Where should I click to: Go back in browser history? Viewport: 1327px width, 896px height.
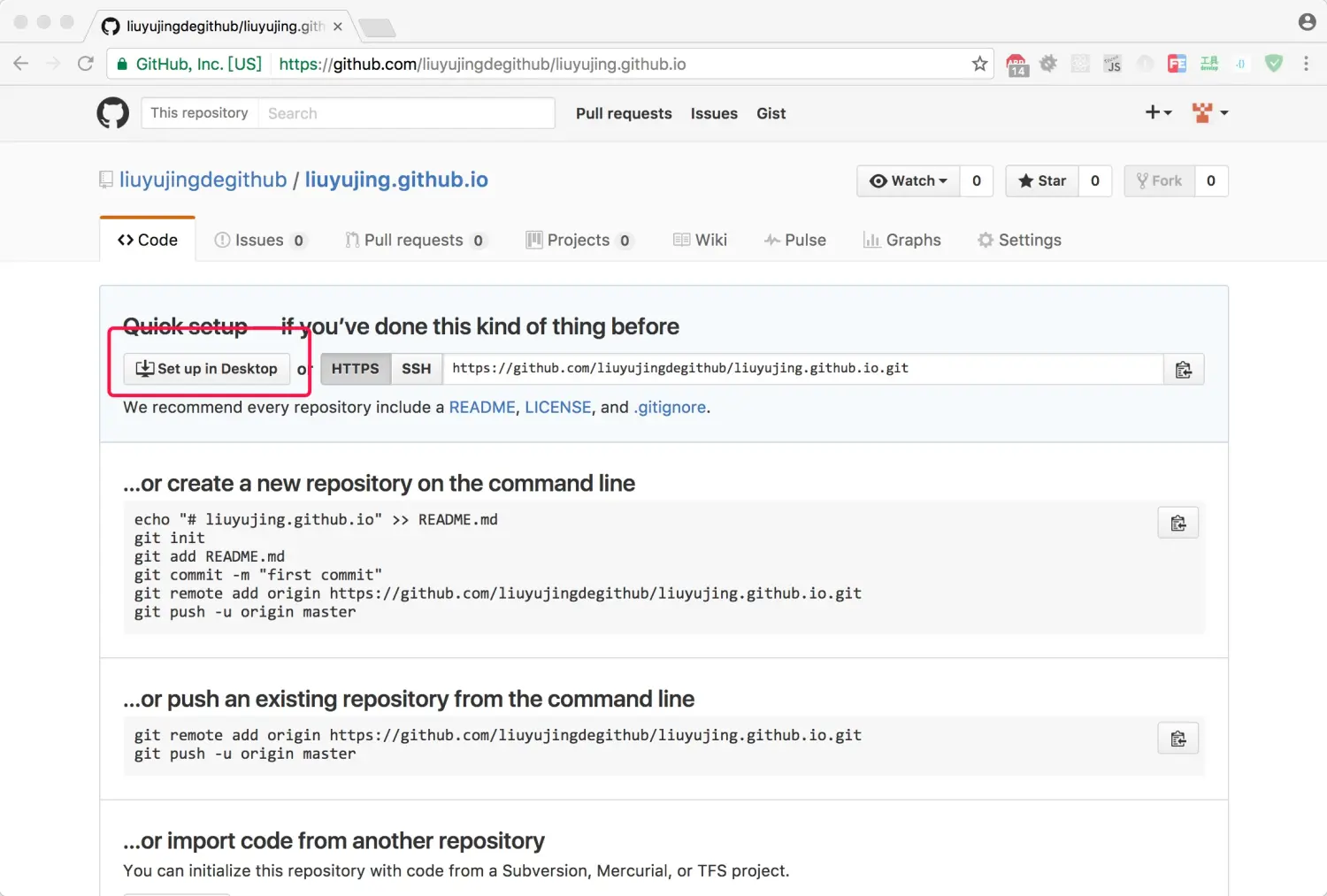(x=21, y=64)
